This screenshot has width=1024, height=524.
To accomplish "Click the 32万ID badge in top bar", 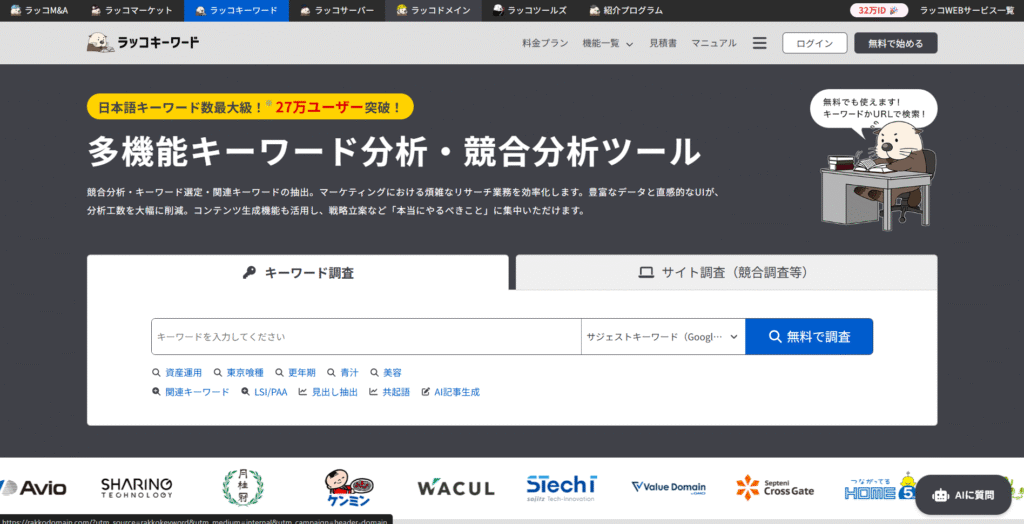I will [879, 10].
